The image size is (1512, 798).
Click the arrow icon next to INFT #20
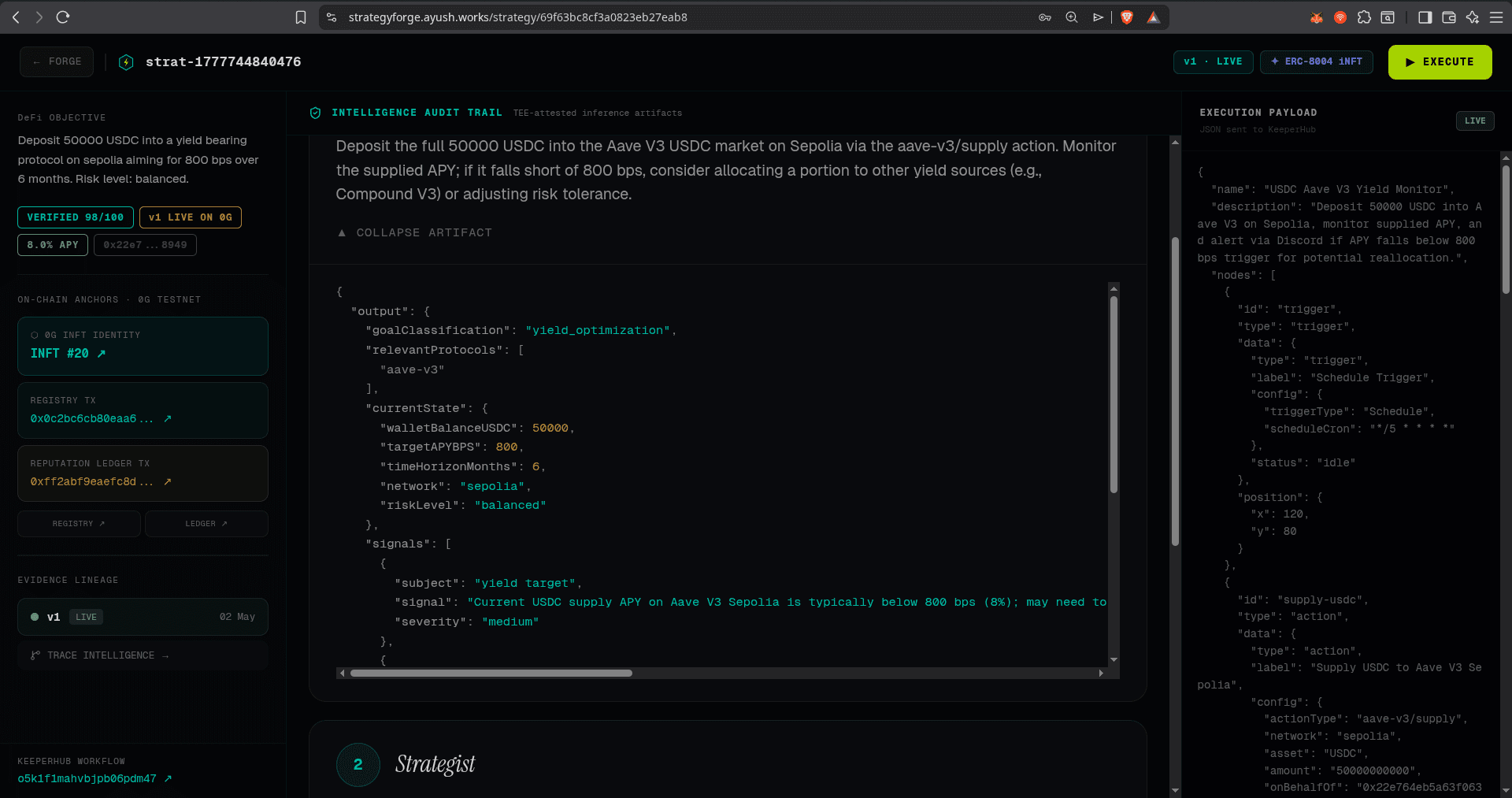click(x=101, y=354)
